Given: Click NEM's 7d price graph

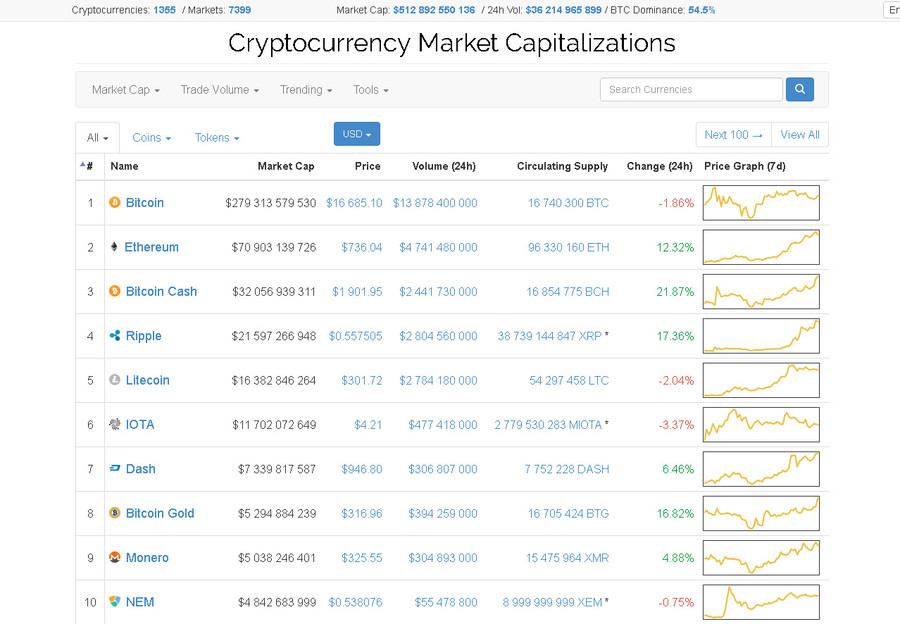Looking at the screenshot, I should click(x=761, y=602).
